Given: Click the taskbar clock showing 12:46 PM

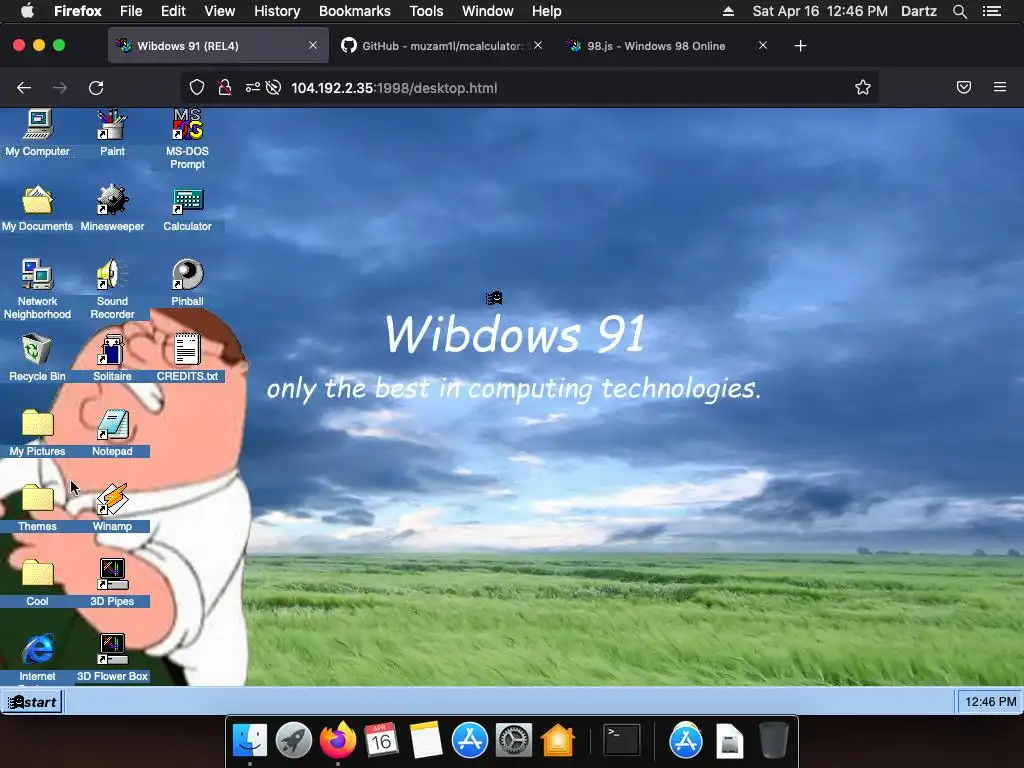Looking at the screenshot, I should 990,702.
